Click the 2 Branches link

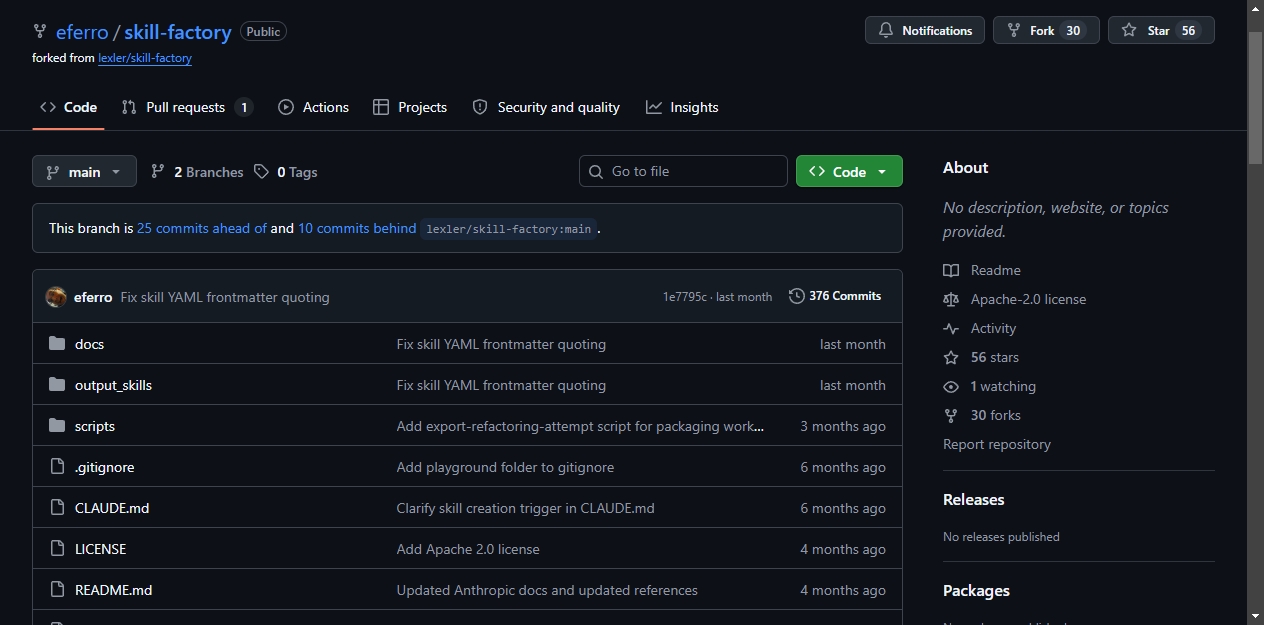(x=197, y=172)
